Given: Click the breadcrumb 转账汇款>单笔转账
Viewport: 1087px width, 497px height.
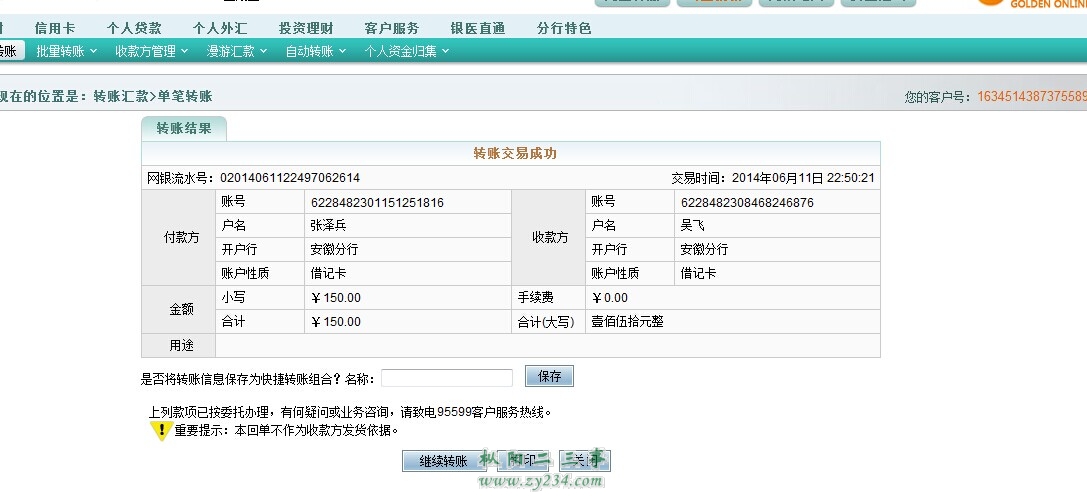Looking at the screenshot, I should (153, 96).
